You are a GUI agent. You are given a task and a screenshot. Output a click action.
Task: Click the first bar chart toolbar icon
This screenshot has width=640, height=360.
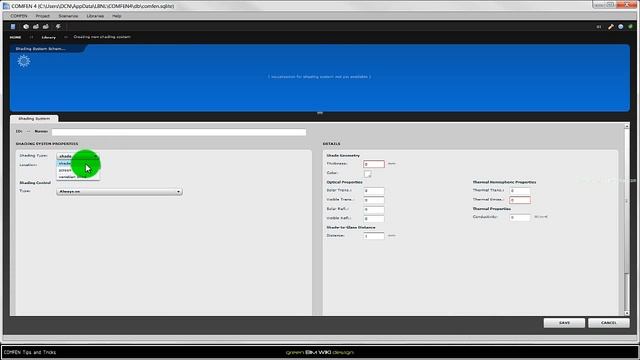pyautogui.click(x=36, y=27)
